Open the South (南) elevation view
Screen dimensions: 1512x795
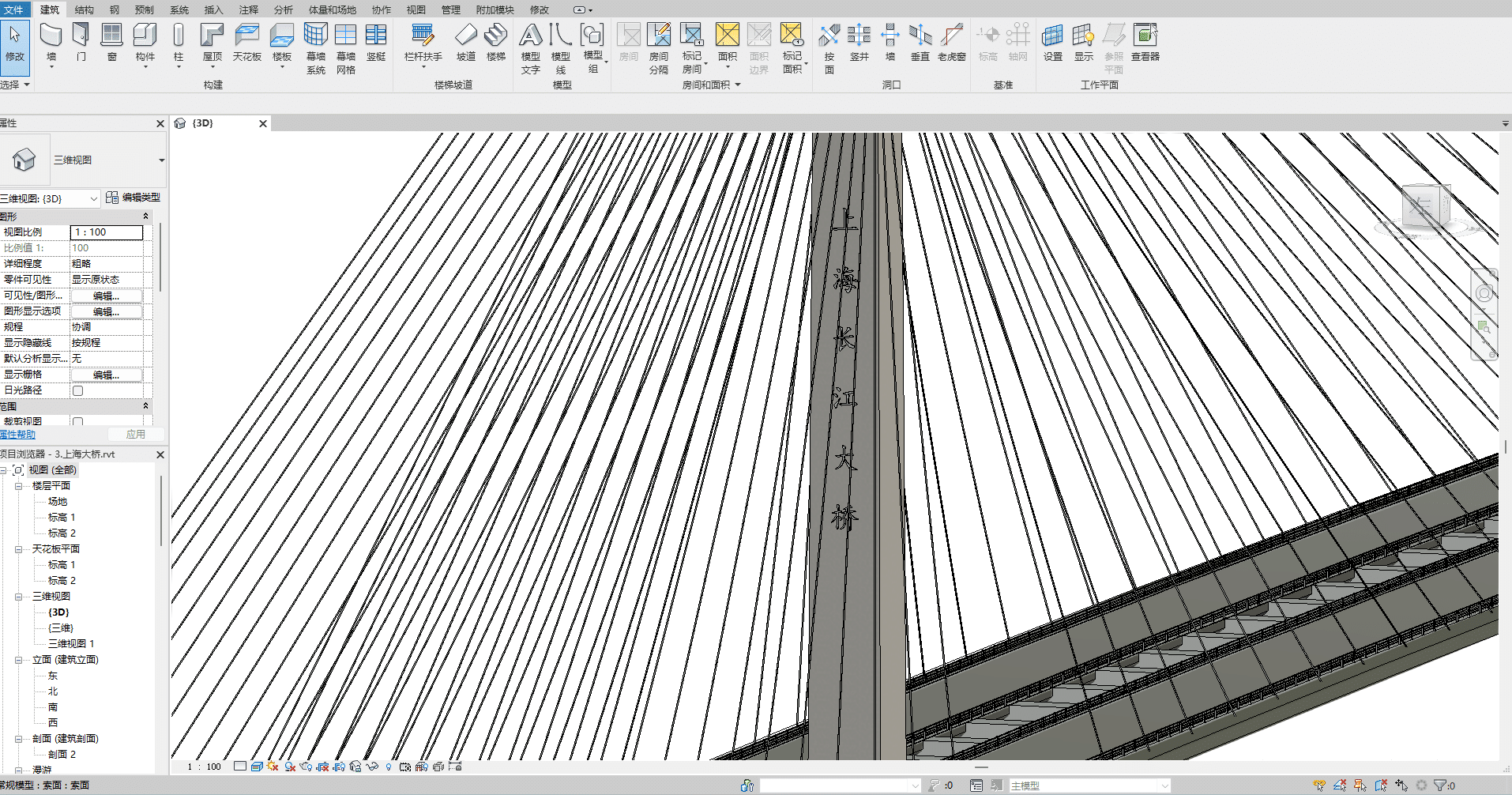click(x=53, y=707)
